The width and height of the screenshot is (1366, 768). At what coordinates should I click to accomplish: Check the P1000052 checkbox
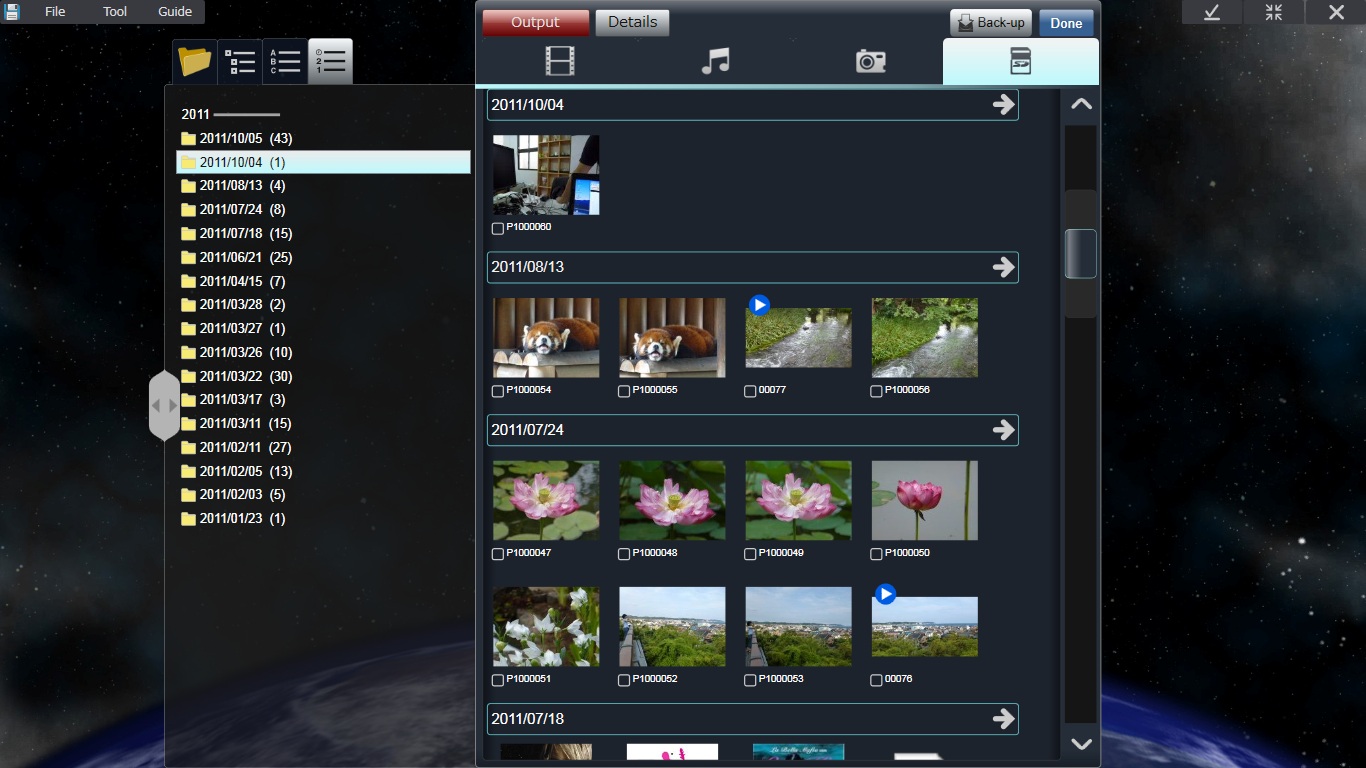624,680
